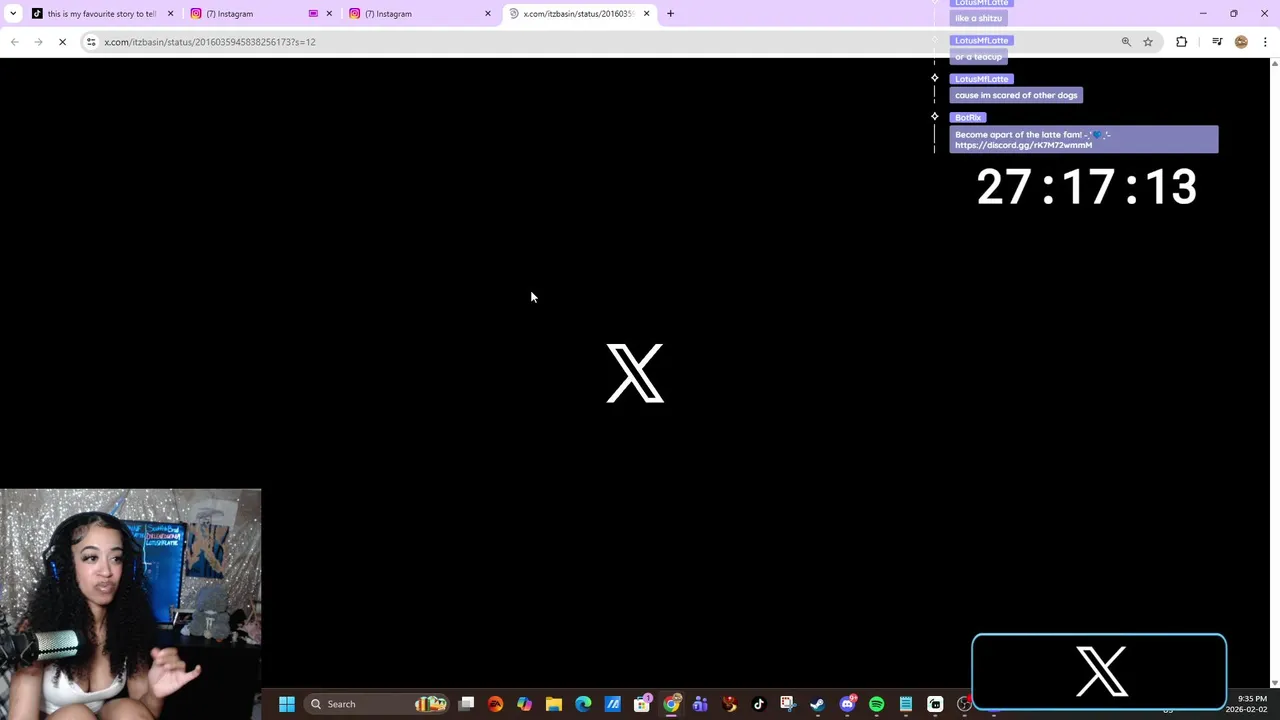The height and width of the screenshot is (720, 1280).
Task: Close the second Instagram tab
Action: (488, 14)
